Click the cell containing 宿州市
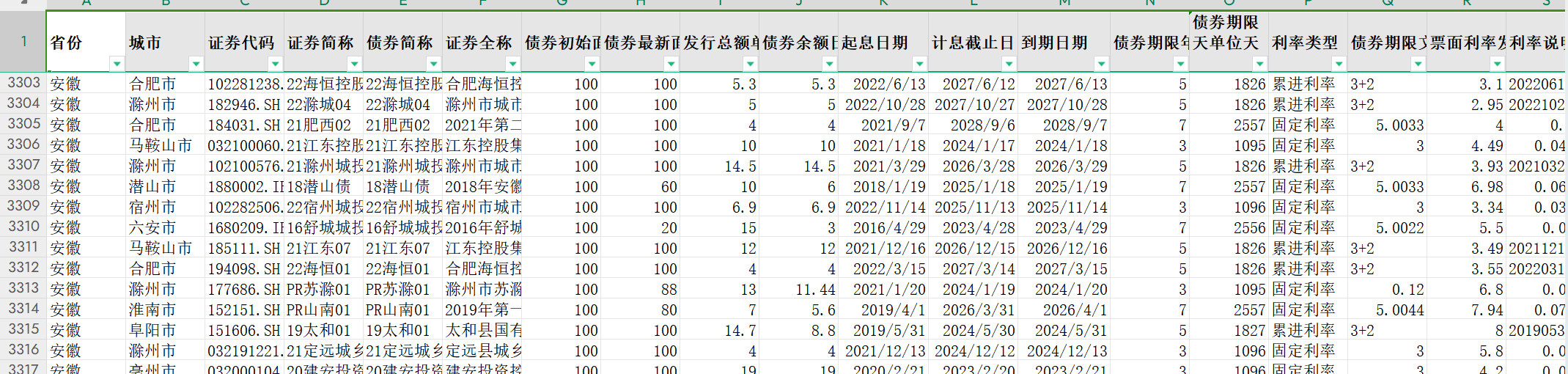This screenshot has height=374, width=1568. (165, 207)
